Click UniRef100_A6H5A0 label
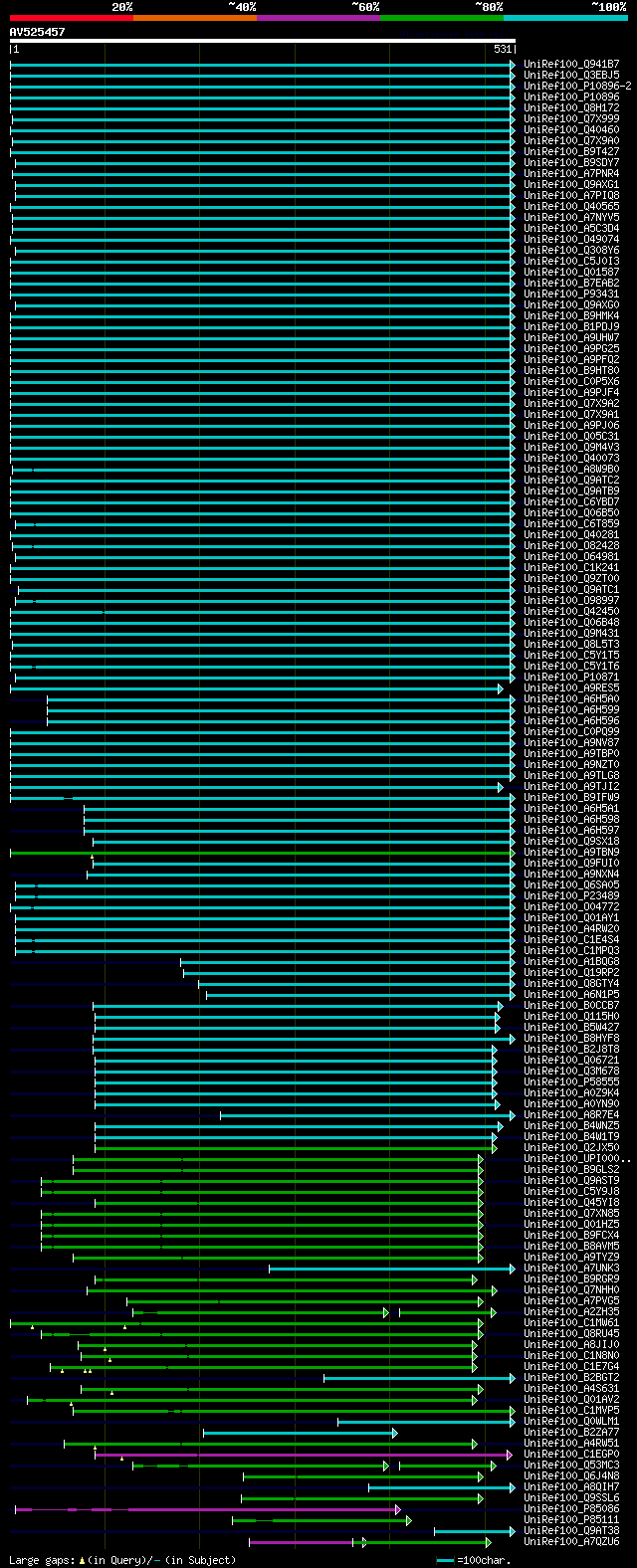This screenshot has height=1568, width=637. pyautogui.click(x=571, y=698)
